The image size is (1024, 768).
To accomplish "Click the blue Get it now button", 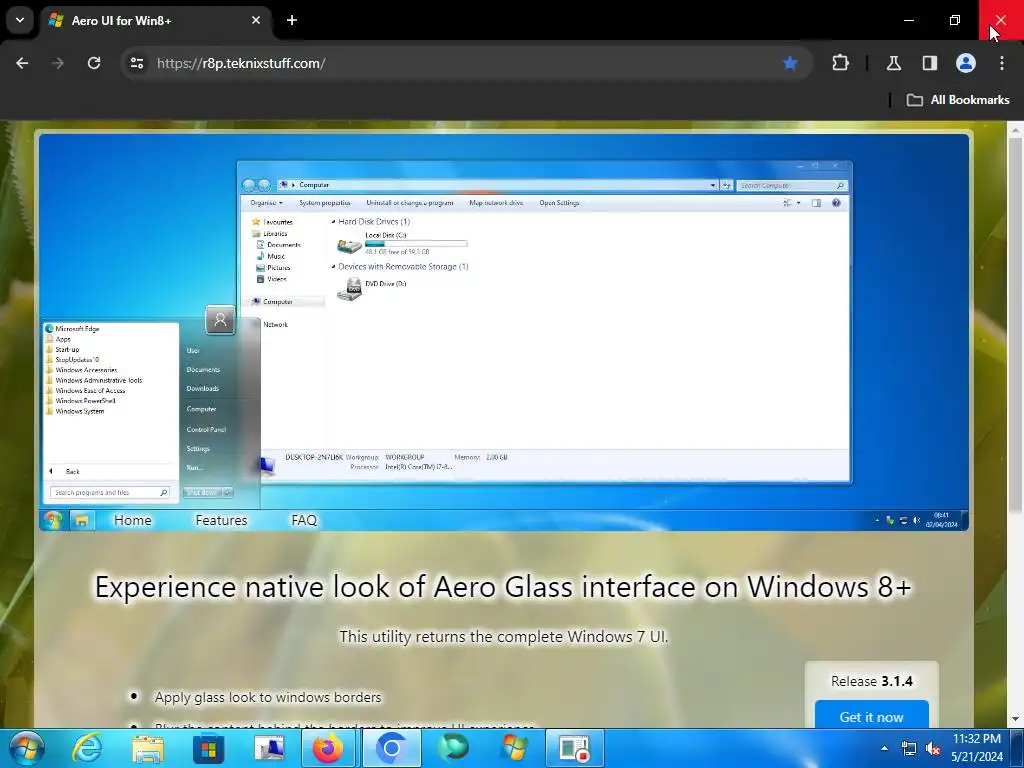I will coord(871,716).
